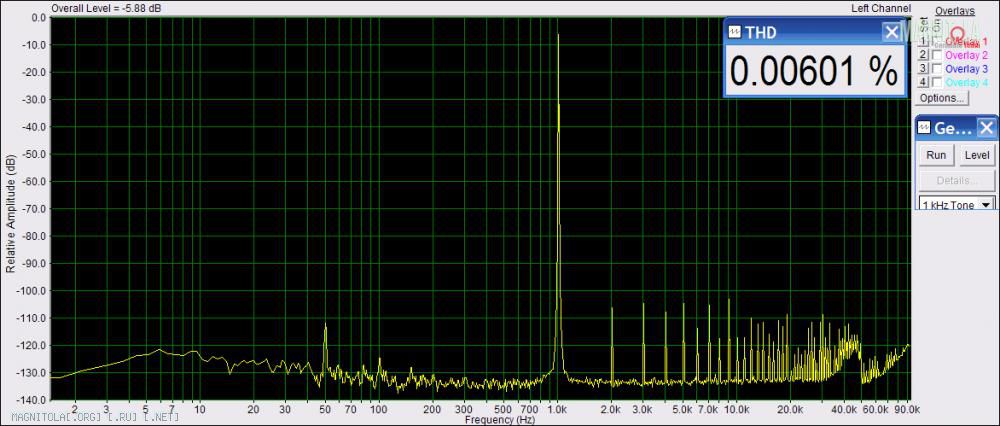The width and height of the screenshot is (1000, 426).
Task: Click the Overlay 4 label
Action: pyautogui.click(x=966, y=82)
